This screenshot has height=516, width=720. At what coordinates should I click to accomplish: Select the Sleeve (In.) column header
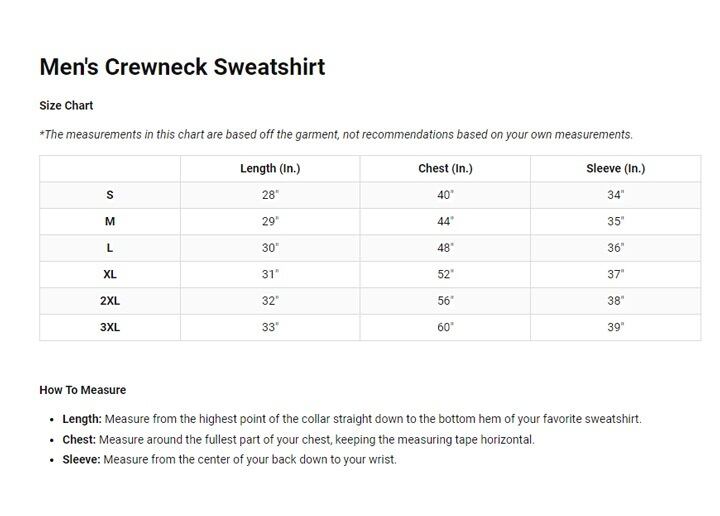pos(615,169)
